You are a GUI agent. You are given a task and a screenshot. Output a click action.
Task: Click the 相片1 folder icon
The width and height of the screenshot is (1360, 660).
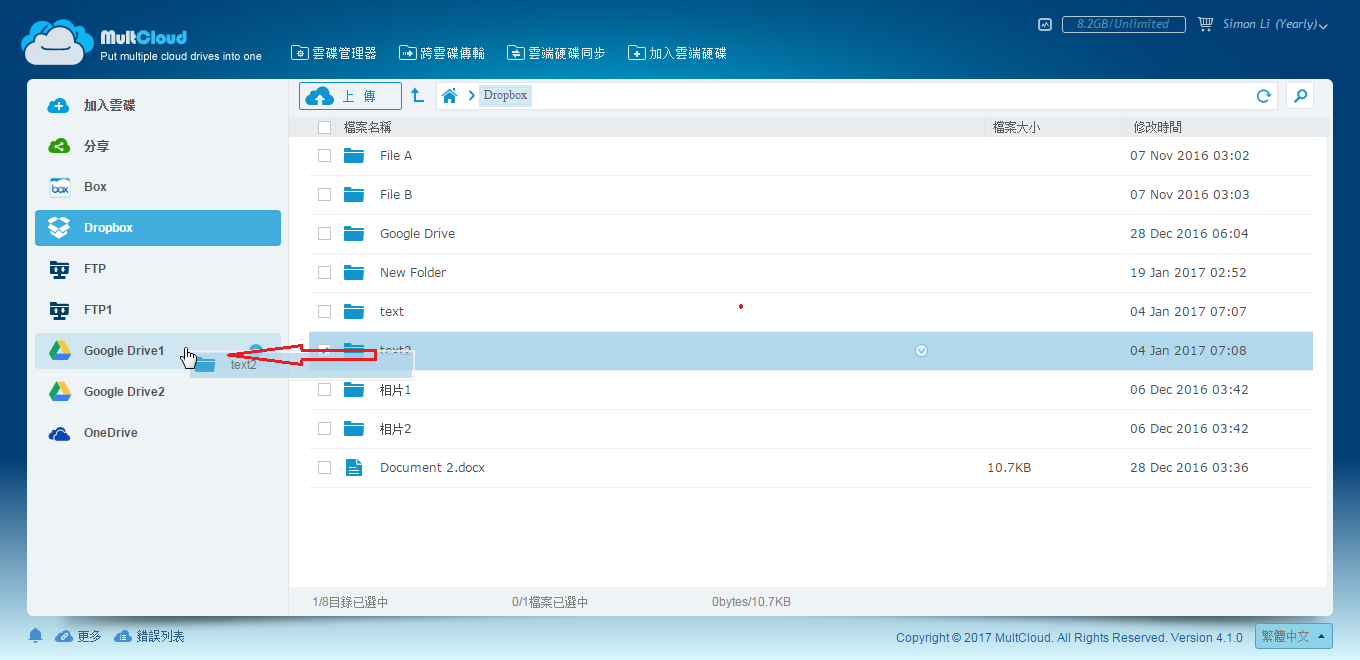coord(354,389)
